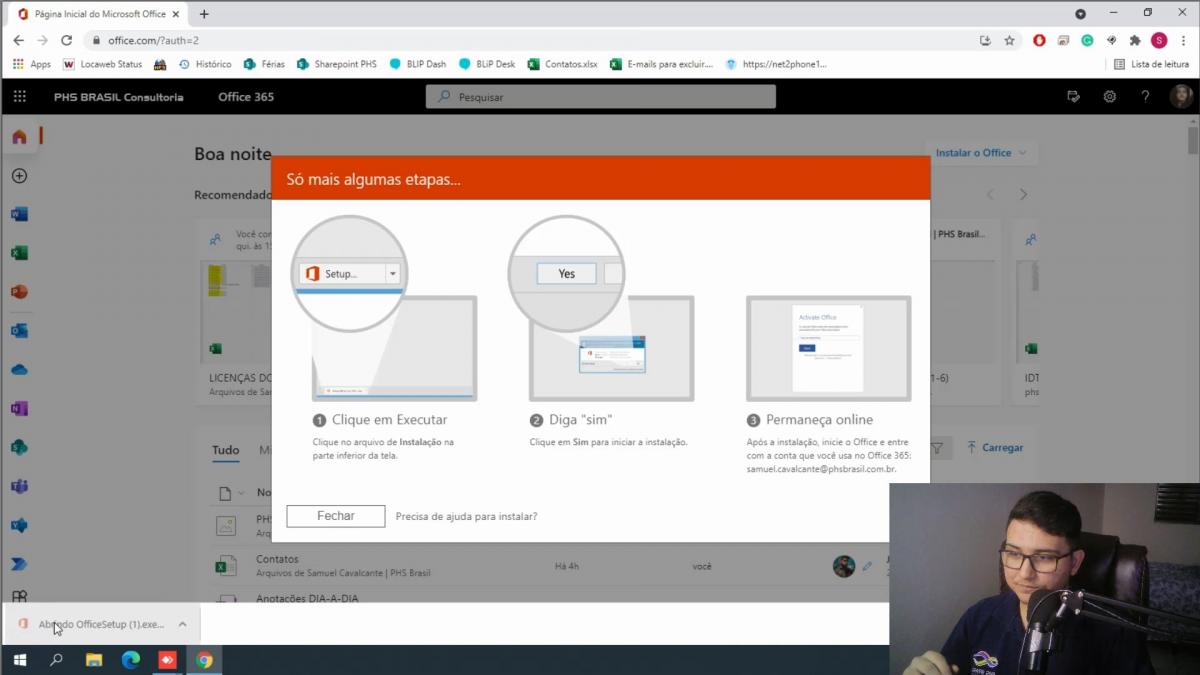This screenshot has width=1200, height=675.
Task: Click the Pesquisar search box
Action: [x=601, y=97]
